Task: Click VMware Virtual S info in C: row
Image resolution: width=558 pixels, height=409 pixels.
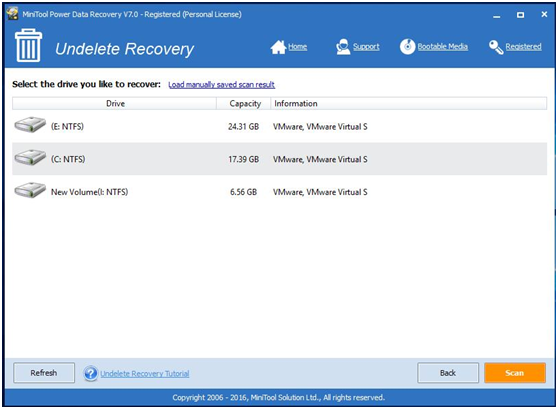Action: (x=320, y=159)
